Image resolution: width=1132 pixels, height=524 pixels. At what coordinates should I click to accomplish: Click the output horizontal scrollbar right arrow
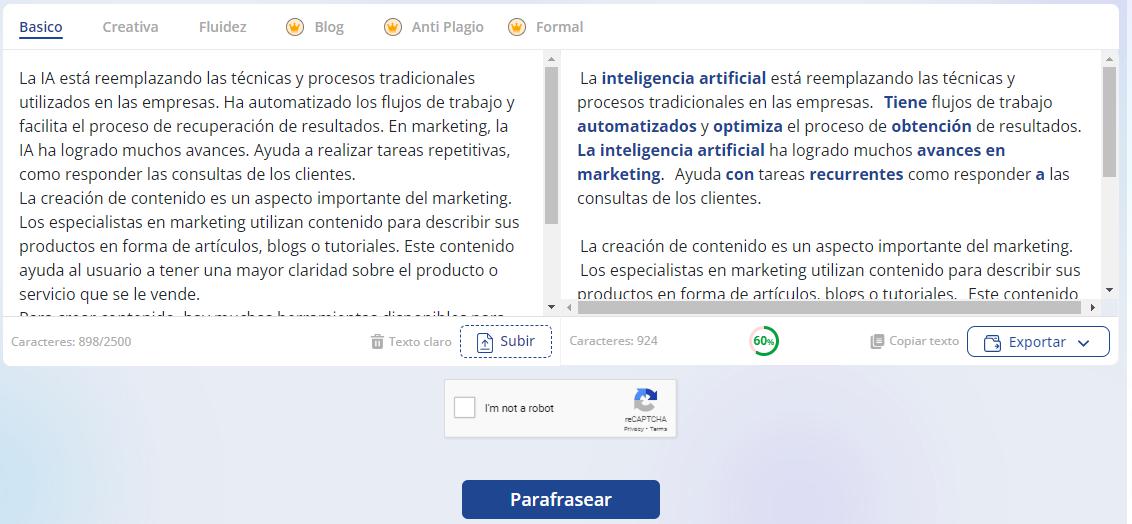point(1092,308)
